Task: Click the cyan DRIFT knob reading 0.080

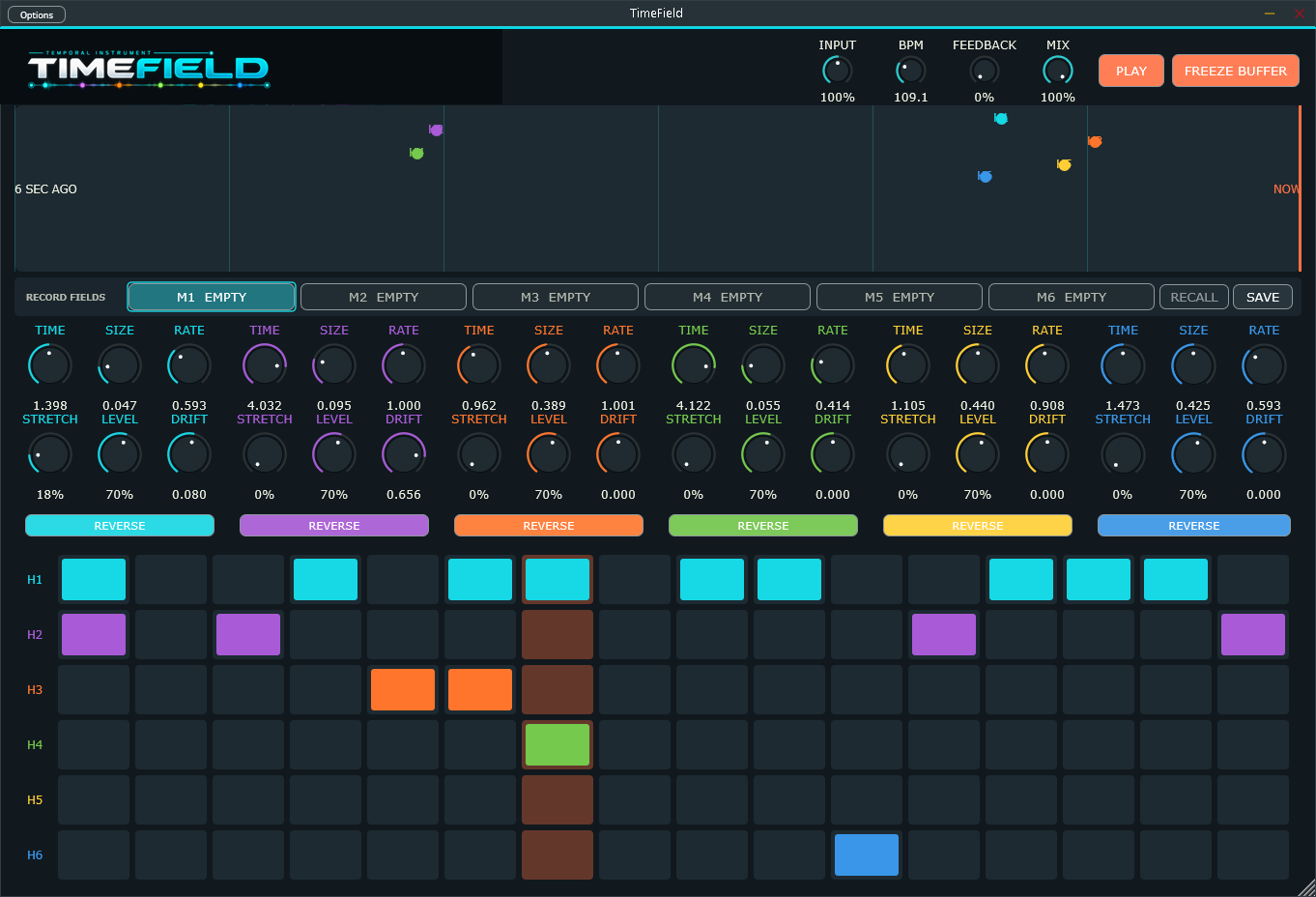Action: click(189, 454)
